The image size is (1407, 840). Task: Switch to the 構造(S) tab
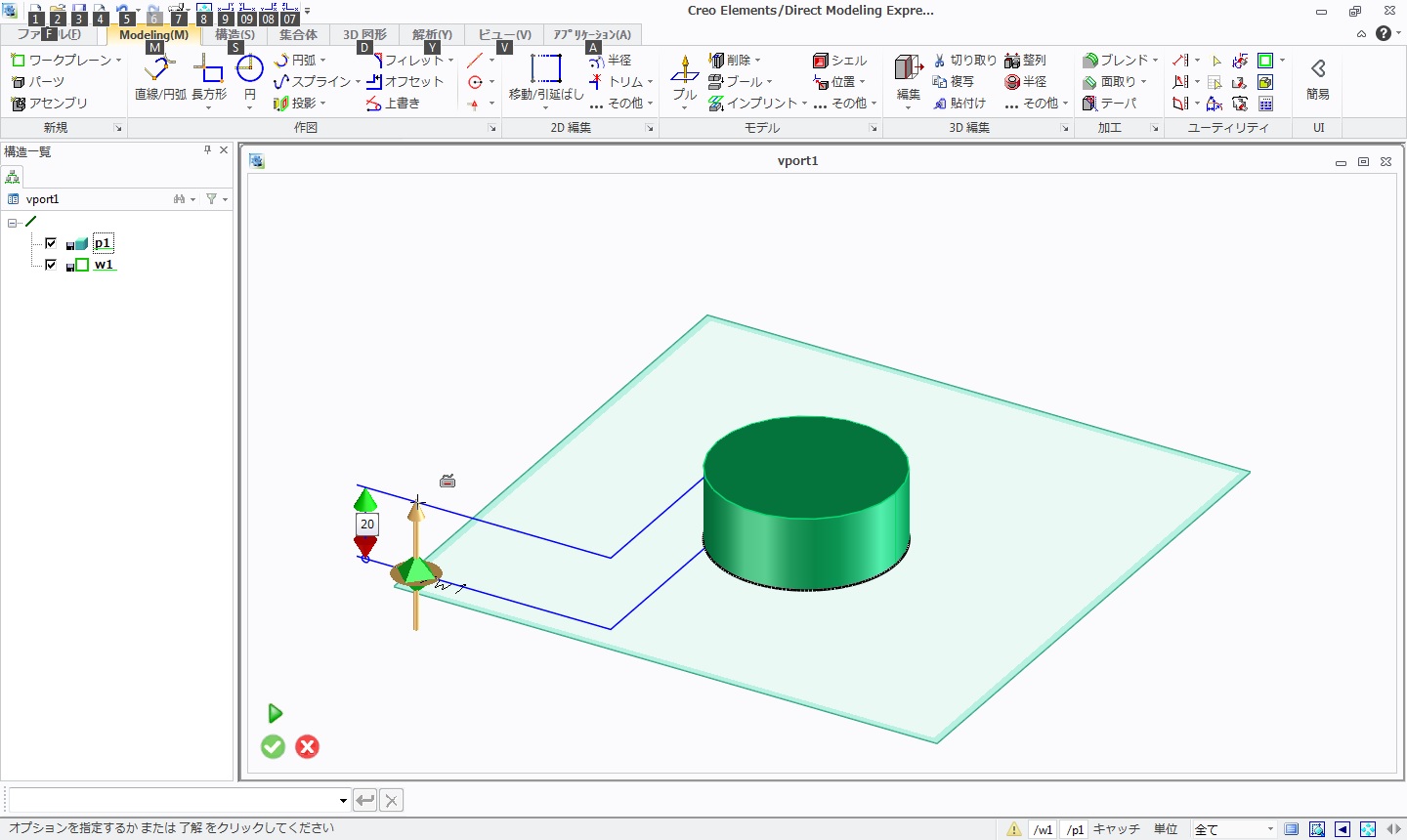(234, 34)
